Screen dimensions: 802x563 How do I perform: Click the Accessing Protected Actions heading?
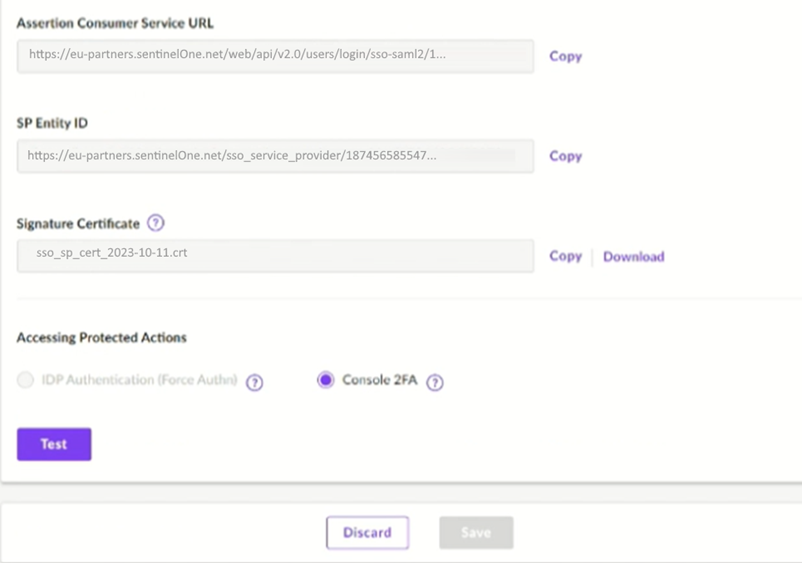pyautogui.click(x=101, y=338)
